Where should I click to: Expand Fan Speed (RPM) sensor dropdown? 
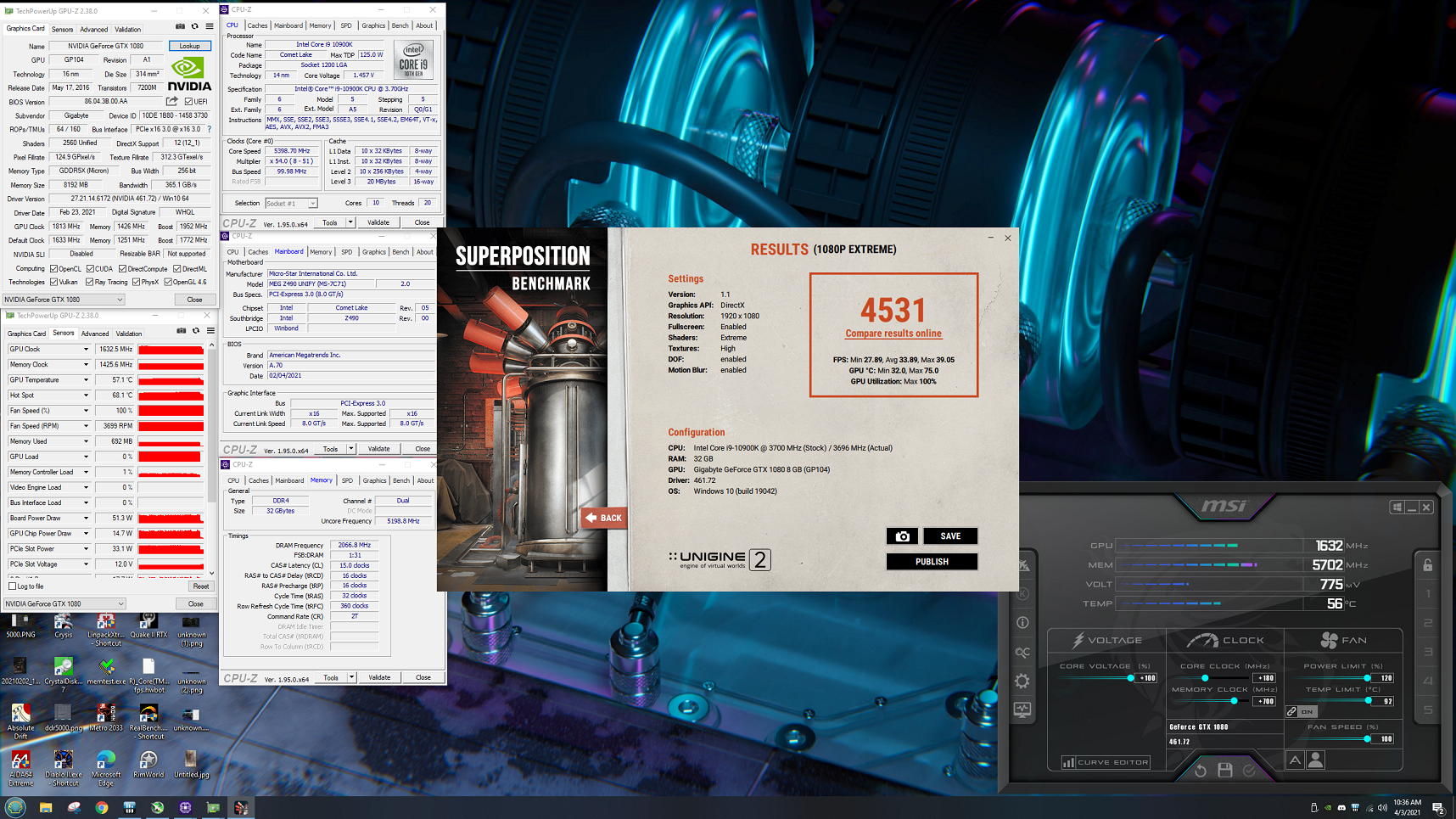tap(86, 426)
